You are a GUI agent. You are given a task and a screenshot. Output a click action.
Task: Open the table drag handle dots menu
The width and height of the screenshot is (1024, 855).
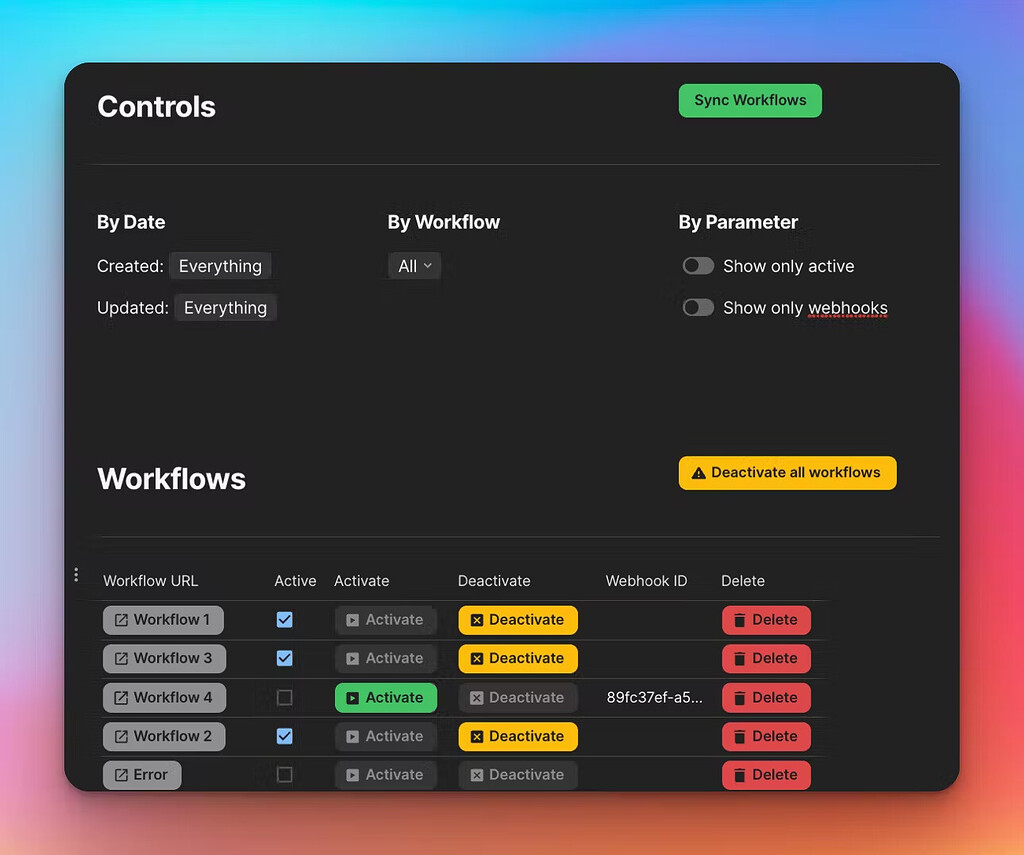[x=76, y=575]
